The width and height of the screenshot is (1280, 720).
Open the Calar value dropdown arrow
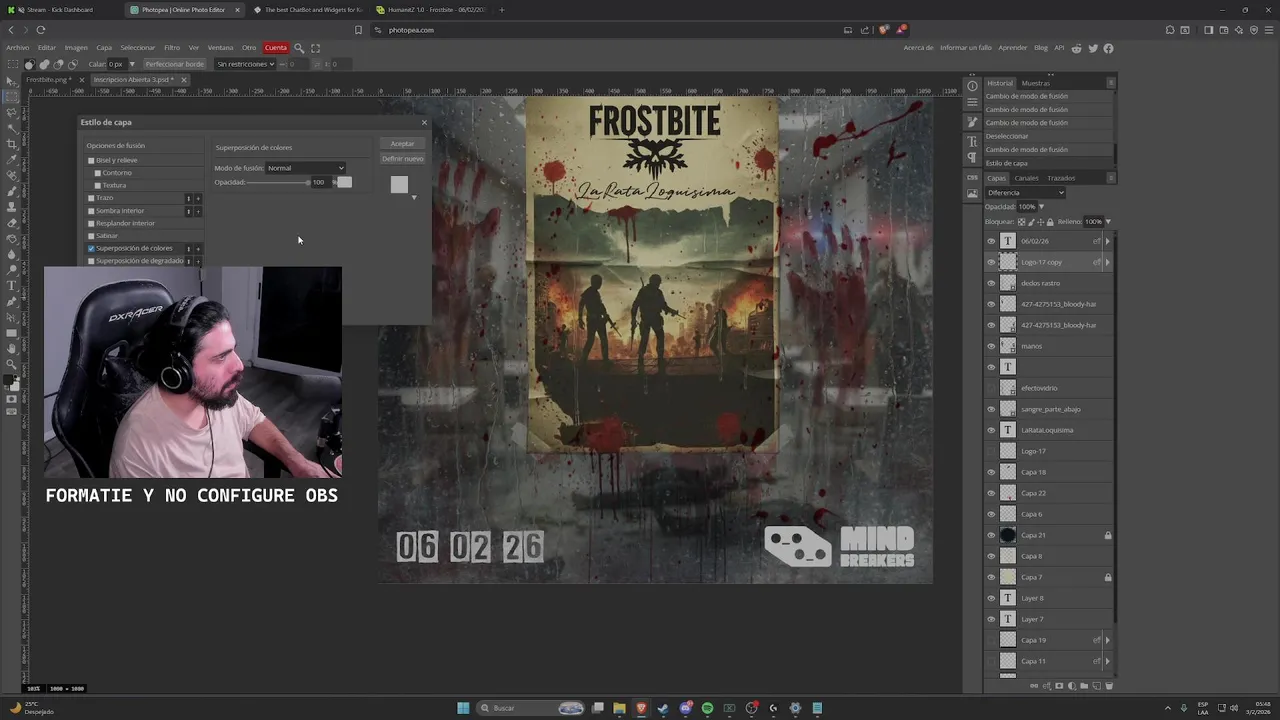[x=133, y=64]
